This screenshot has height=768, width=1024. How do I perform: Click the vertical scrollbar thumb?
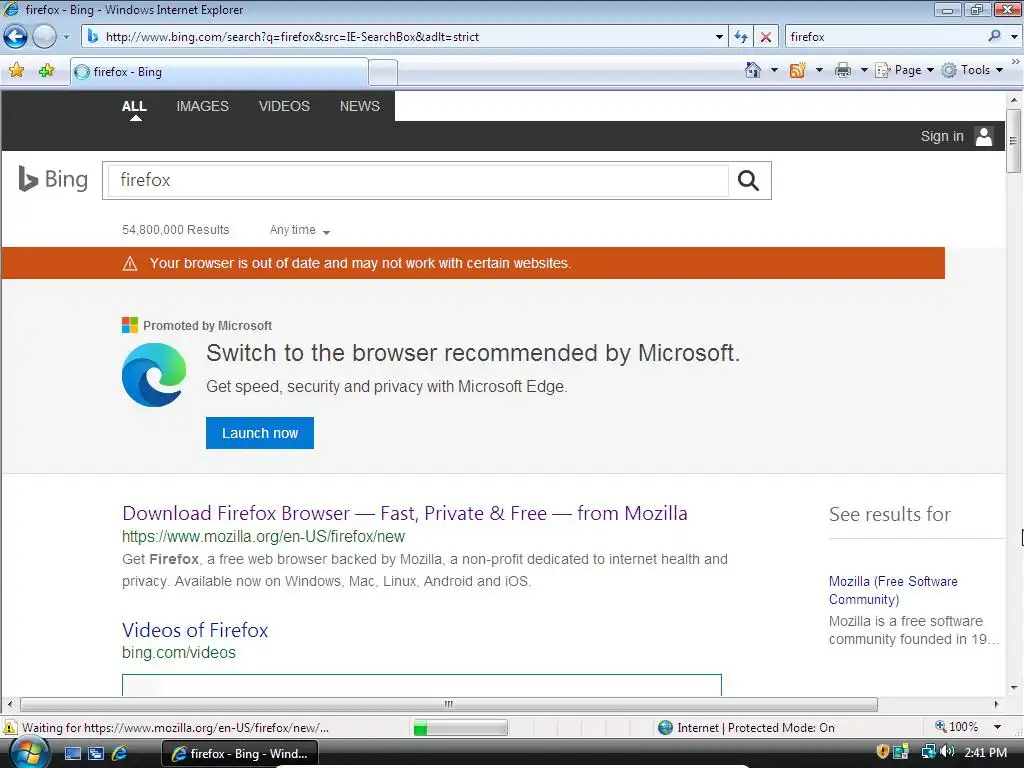tap(1014, 140)
